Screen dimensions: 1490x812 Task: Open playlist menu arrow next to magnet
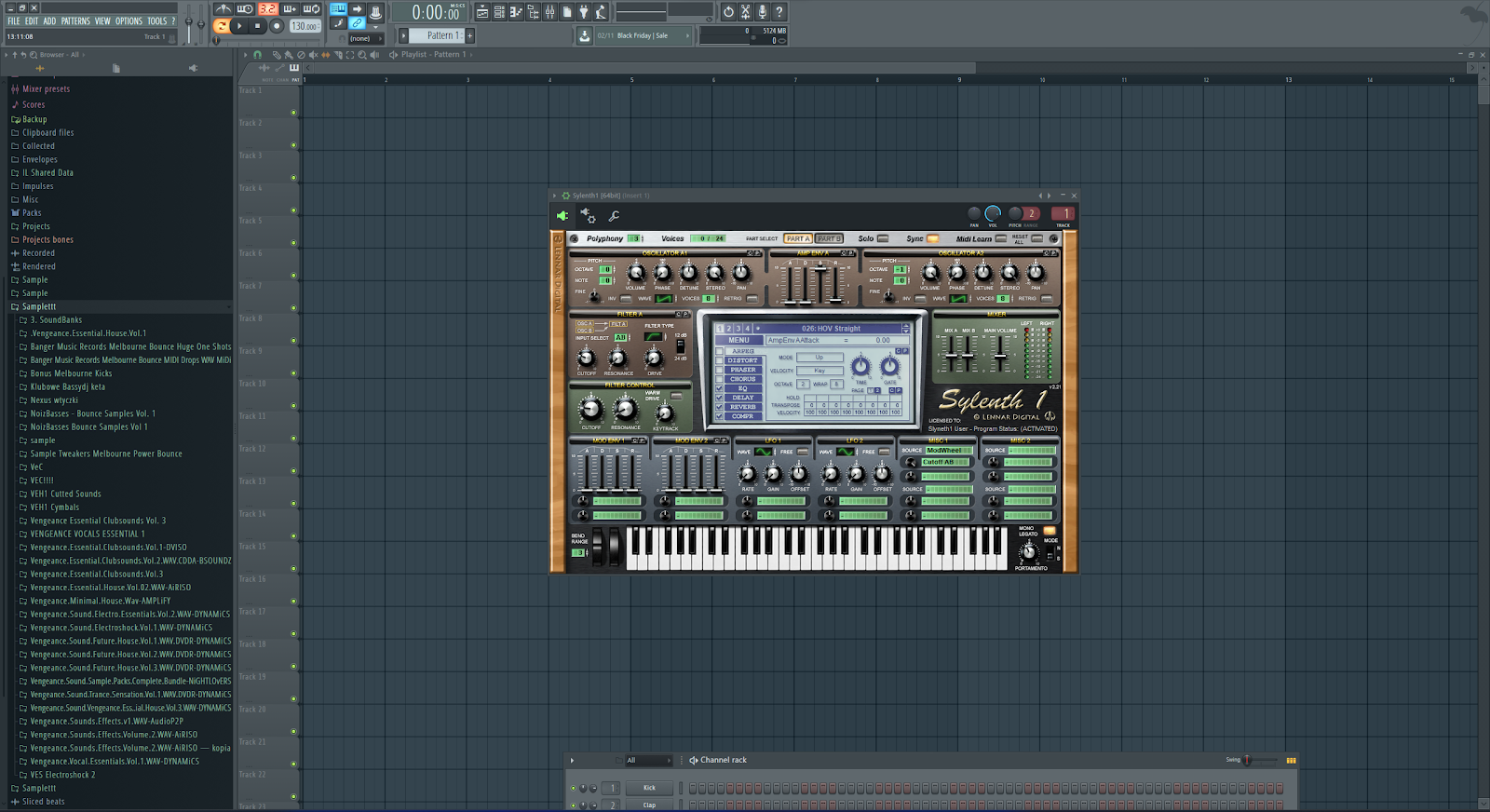pos(246,55)
